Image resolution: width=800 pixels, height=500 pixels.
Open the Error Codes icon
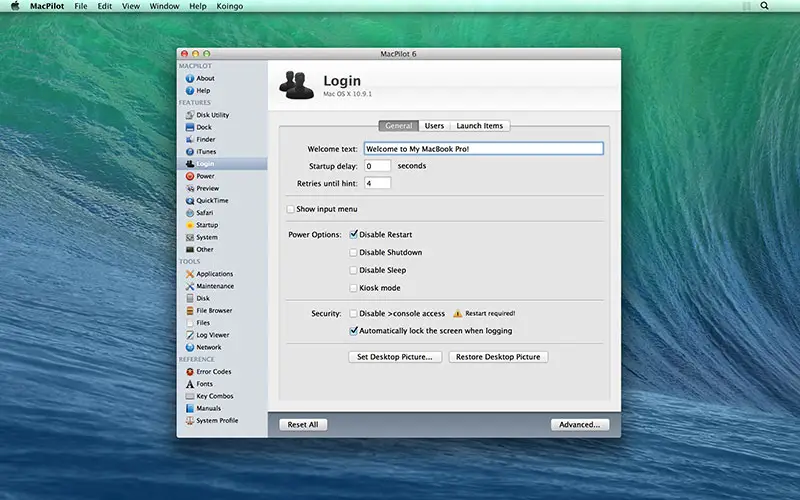(190, 372)
